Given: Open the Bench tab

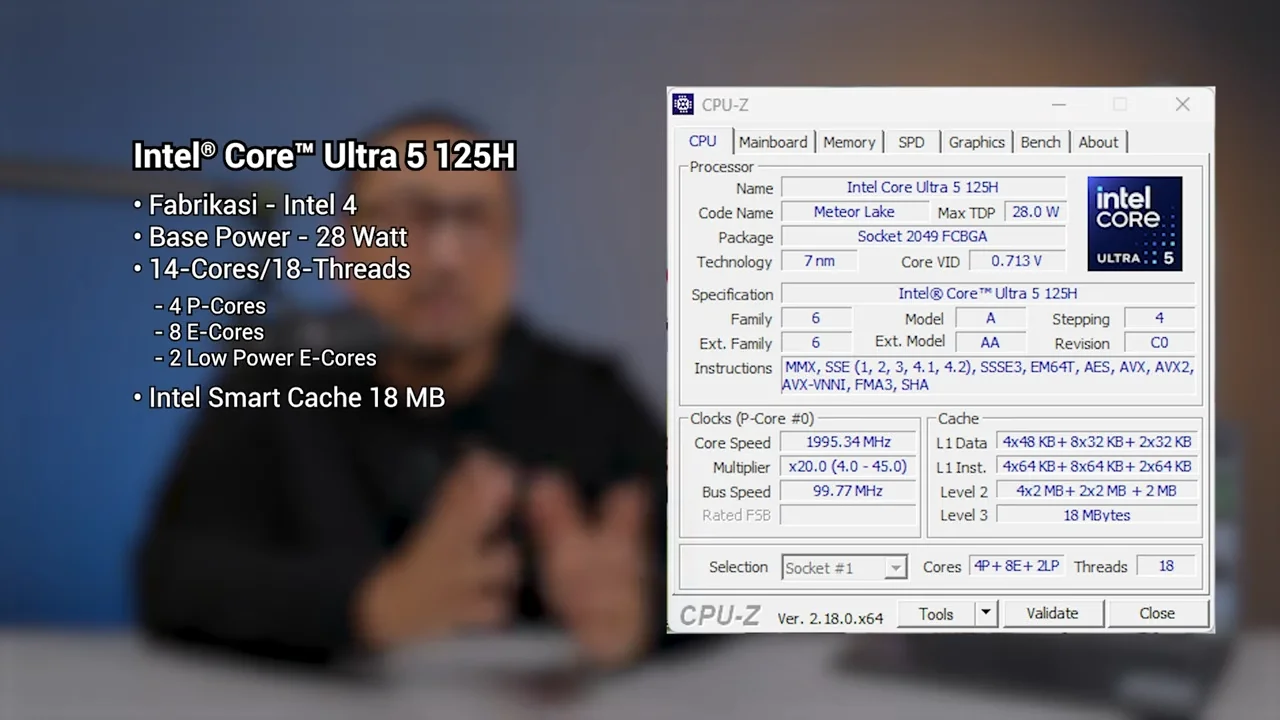Looking at the screenshot, I should tap(1040, 142).
